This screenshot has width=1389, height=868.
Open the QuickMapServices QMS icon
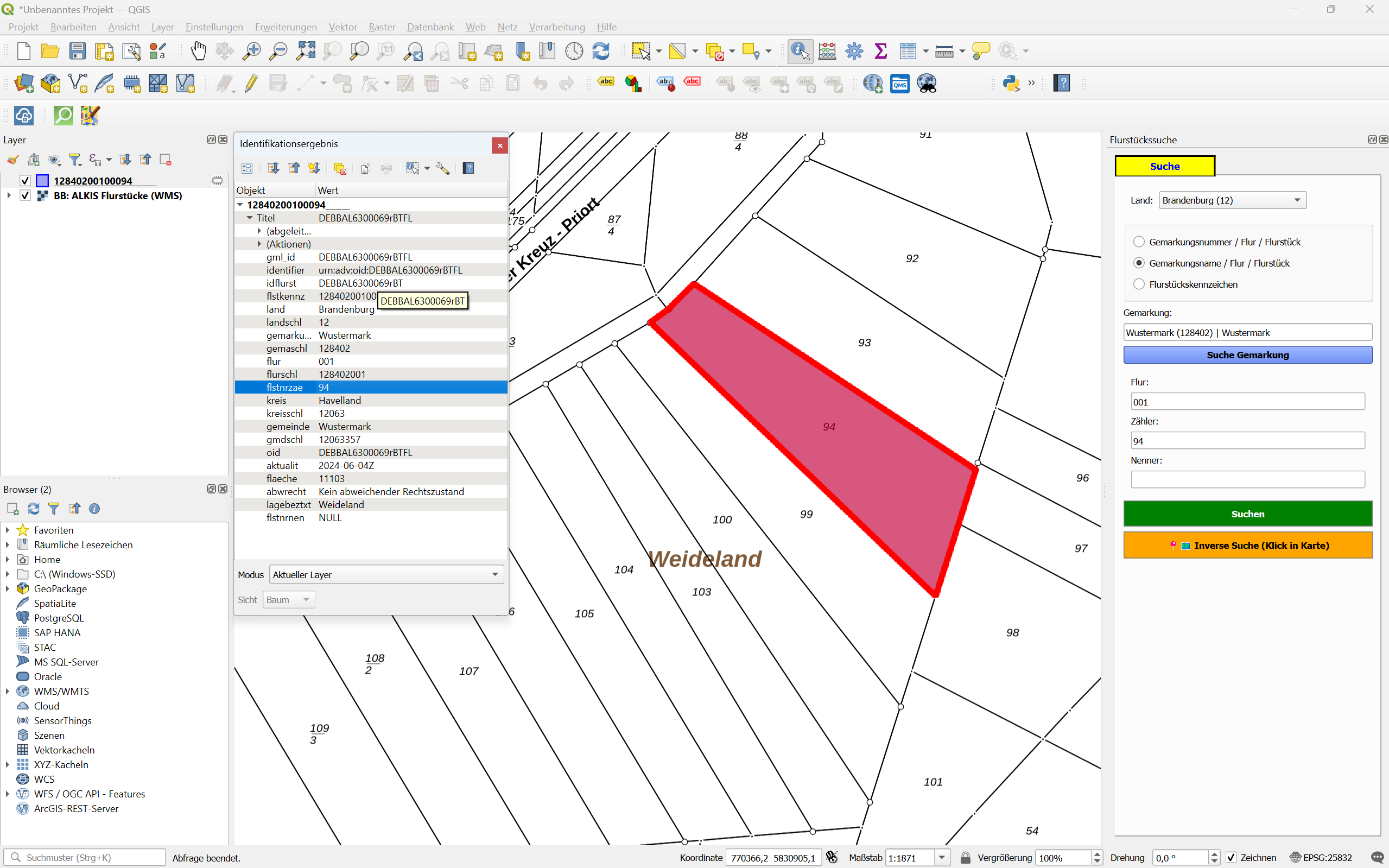pyautogui.click(x=900, y=83)
